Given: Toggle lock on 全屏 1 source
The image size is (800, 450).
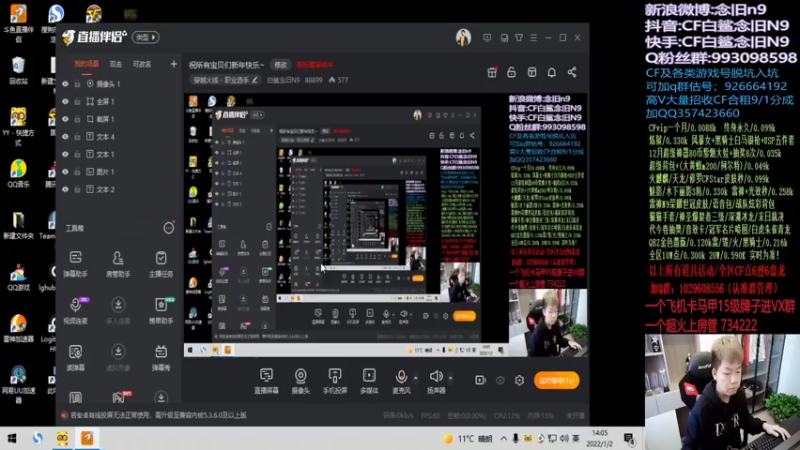Looking at the screenshot, I should pyautogui.click(x=77, y=102).
